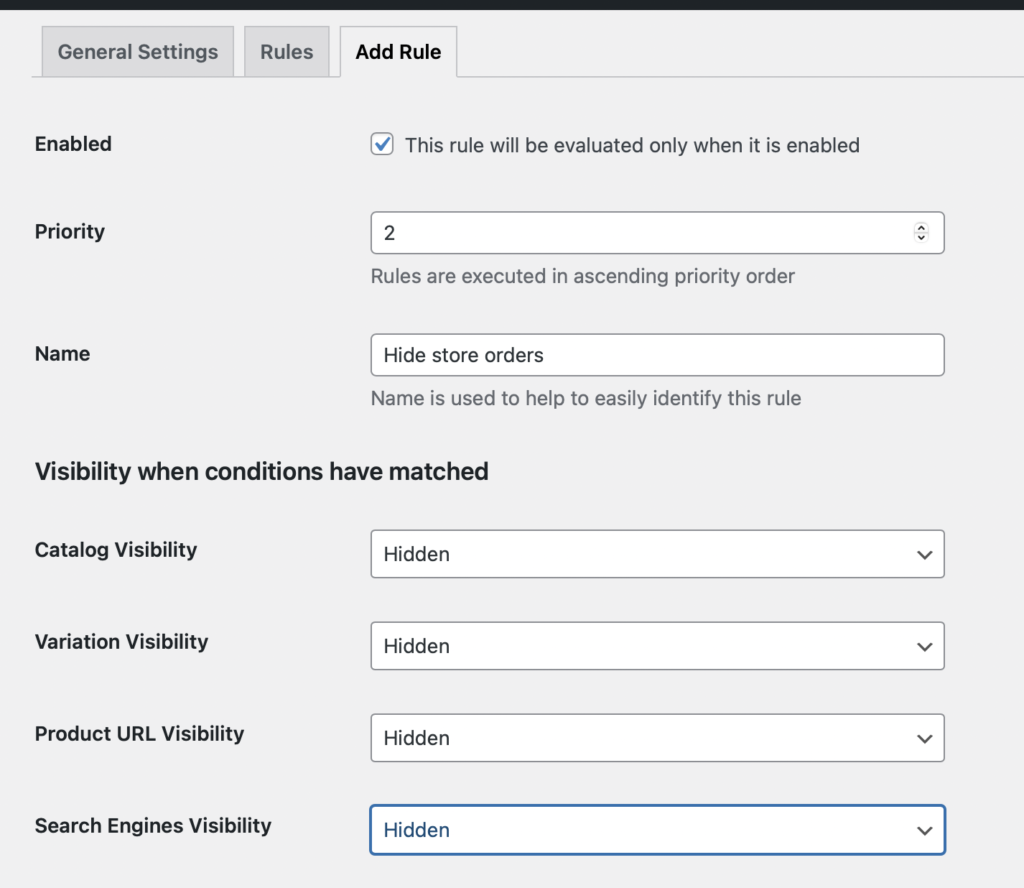Switch to the Rules tab
Image resolution: width=1024 pixels, height=888 pixels.
[x=286, y=52]
